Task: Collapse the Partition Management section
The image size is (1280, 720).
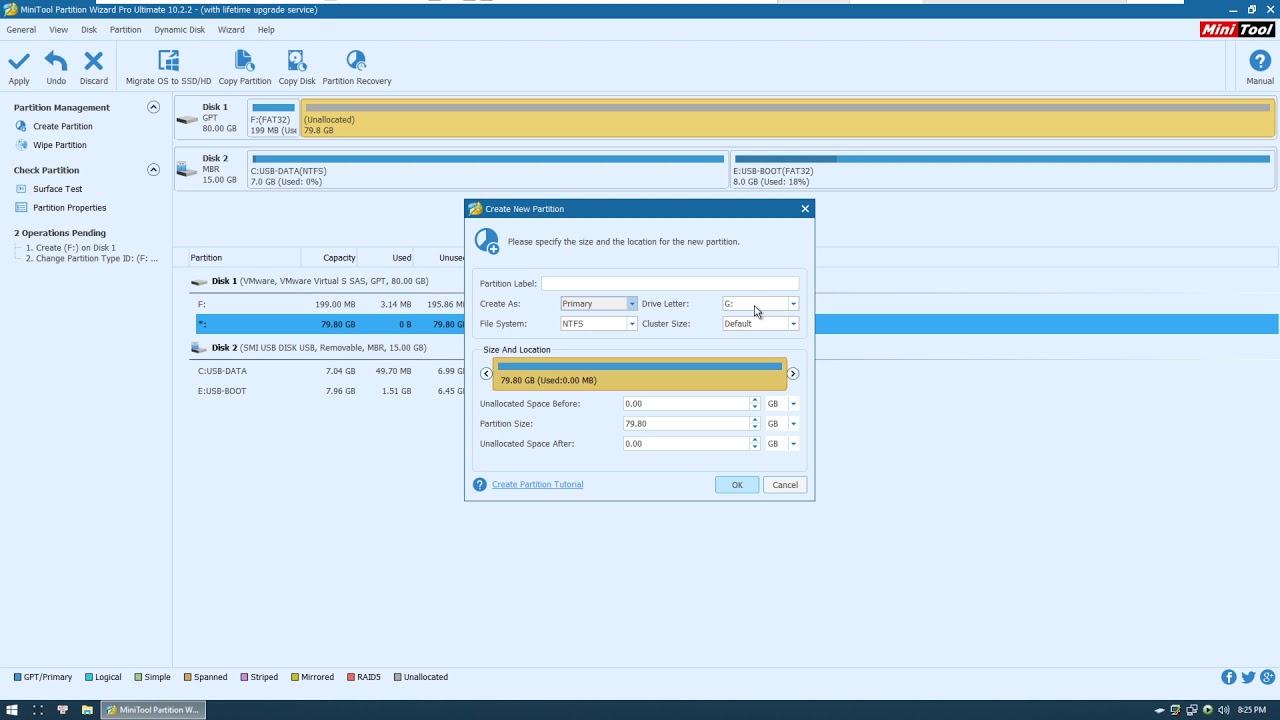Action: click(153, 107)
